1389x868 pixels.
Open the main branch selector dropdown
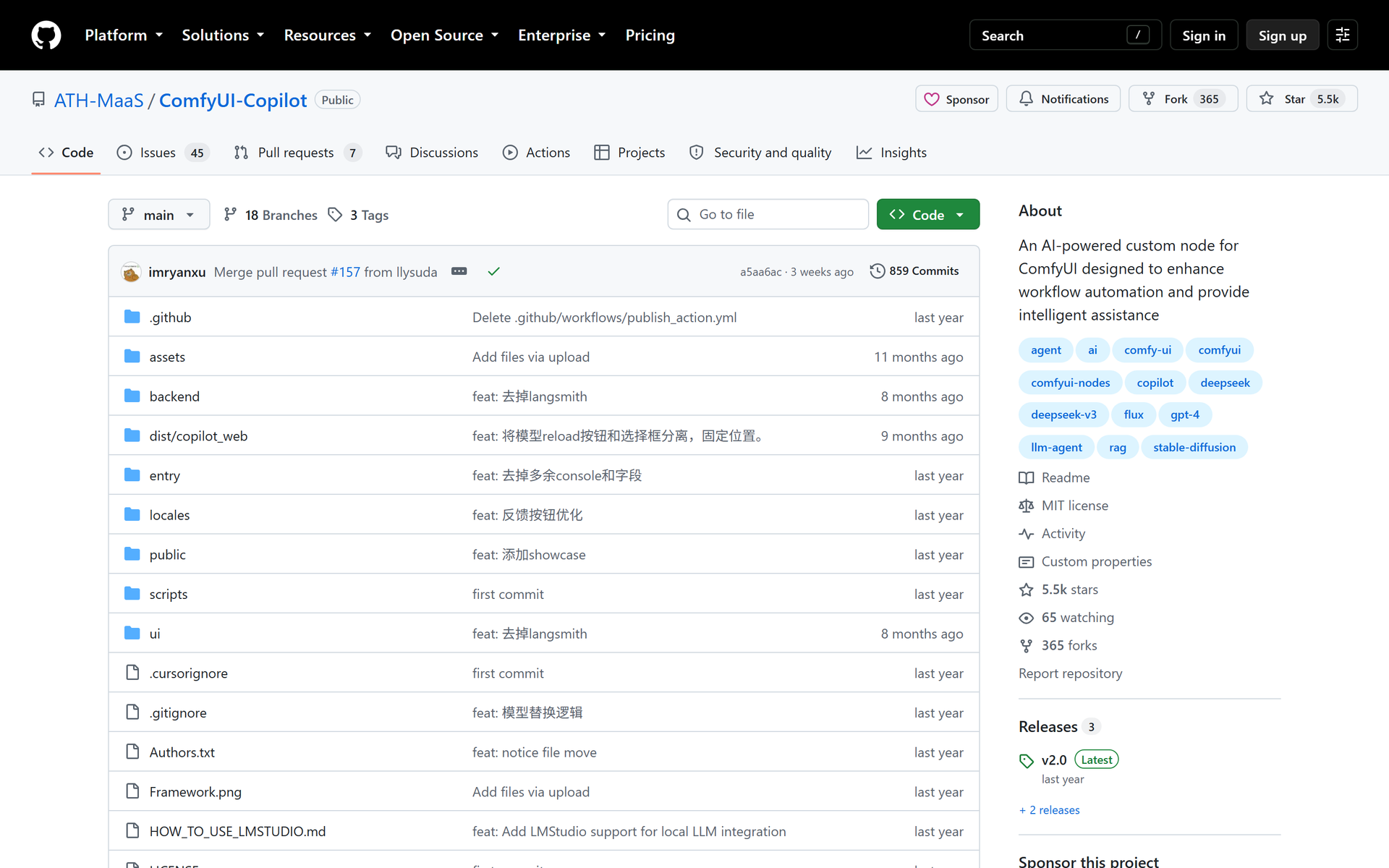(159, 215)
